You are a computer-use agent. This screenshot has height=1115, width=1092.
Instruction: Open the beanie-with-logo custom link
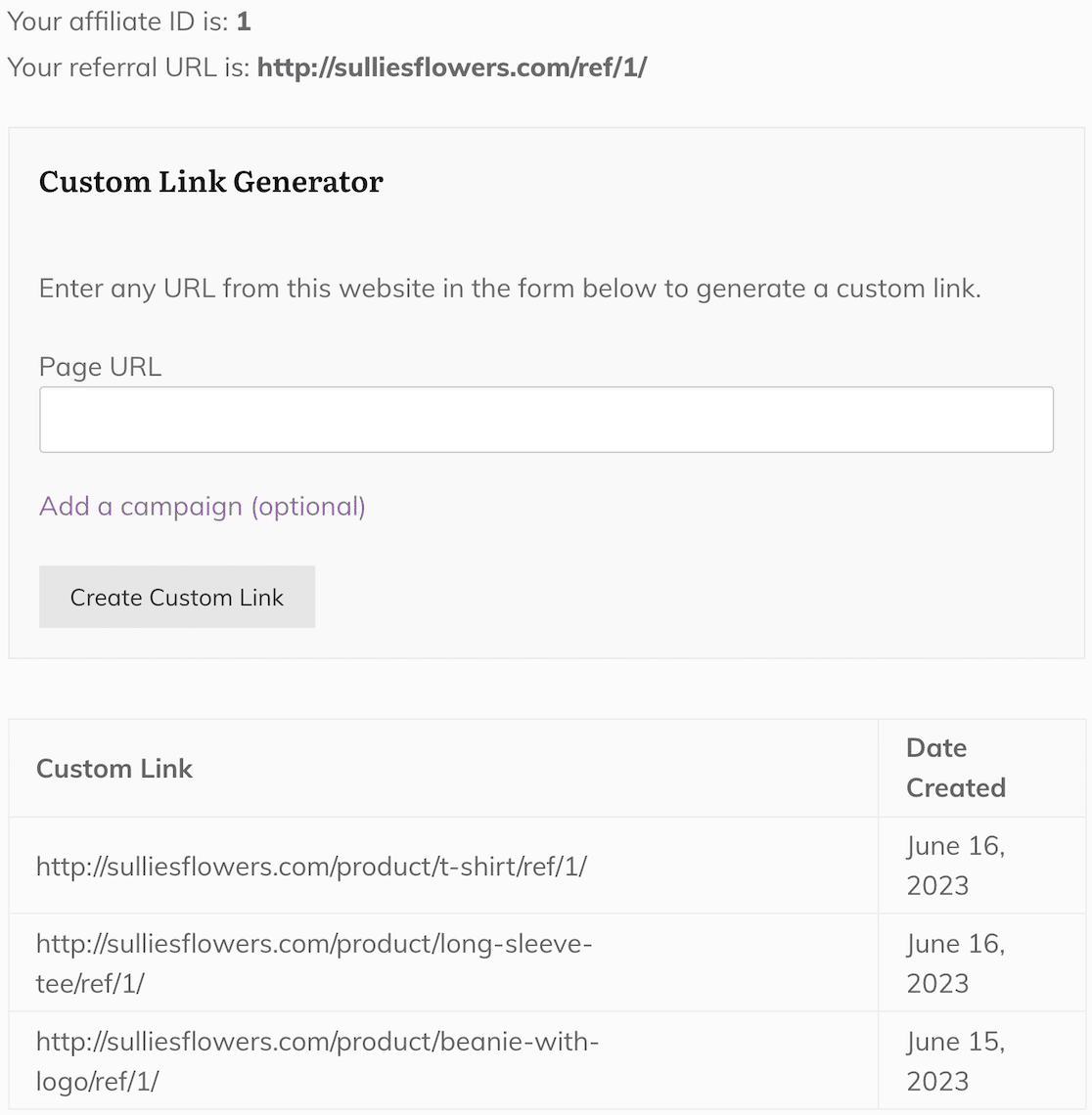(318, 1061)
